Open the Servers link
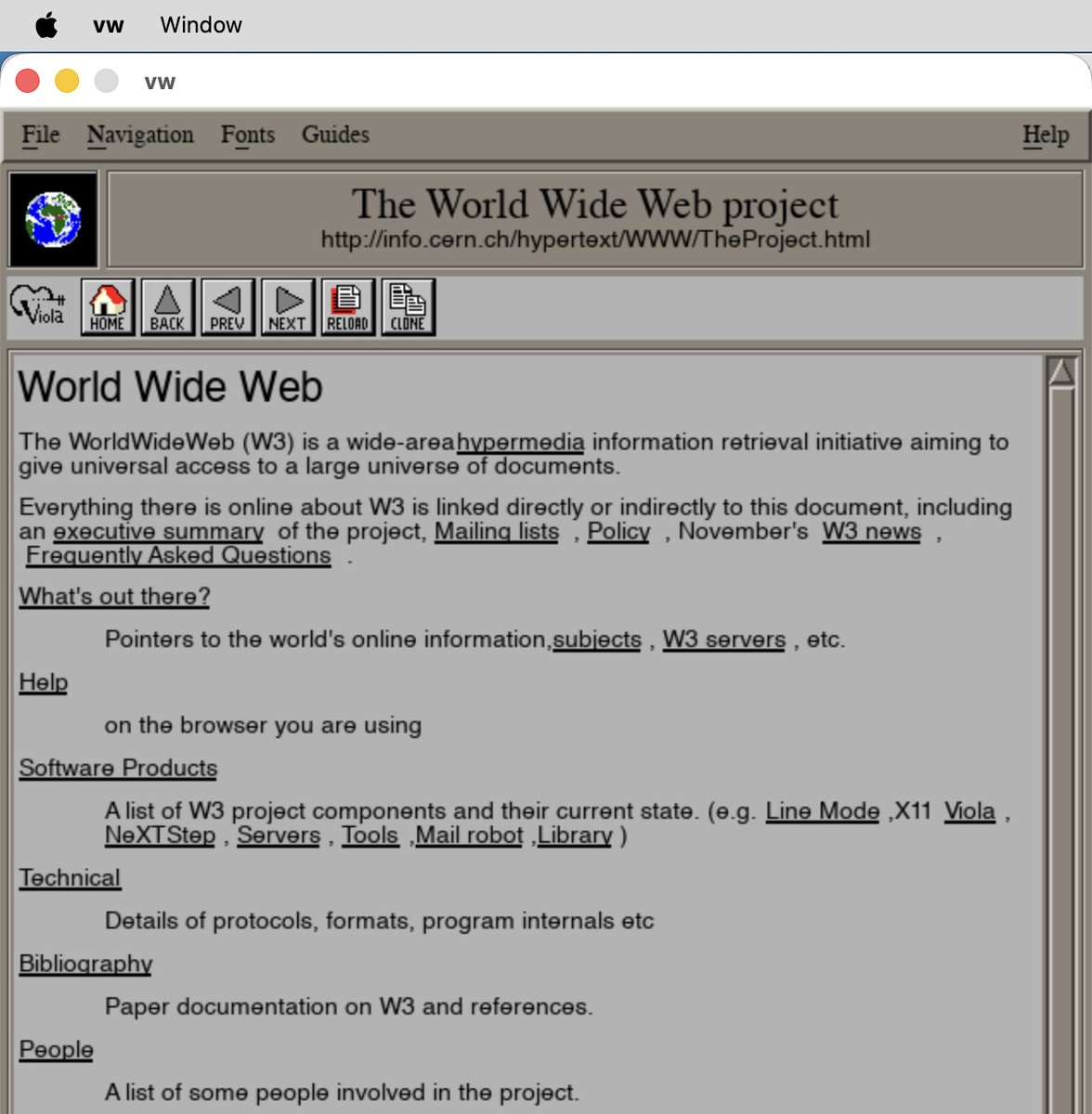Image resolution: width=1092 pixels, height=1114 pixels. 279,835
